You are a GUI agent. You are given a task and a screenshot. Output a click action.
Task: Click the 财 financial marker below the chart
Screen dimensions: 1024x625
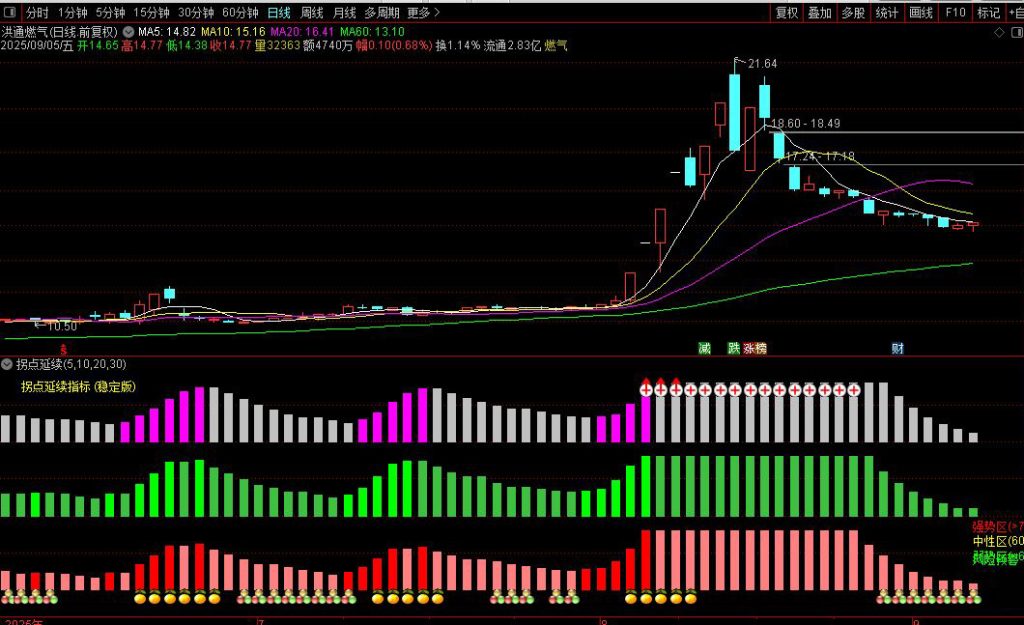coord(897,349)
